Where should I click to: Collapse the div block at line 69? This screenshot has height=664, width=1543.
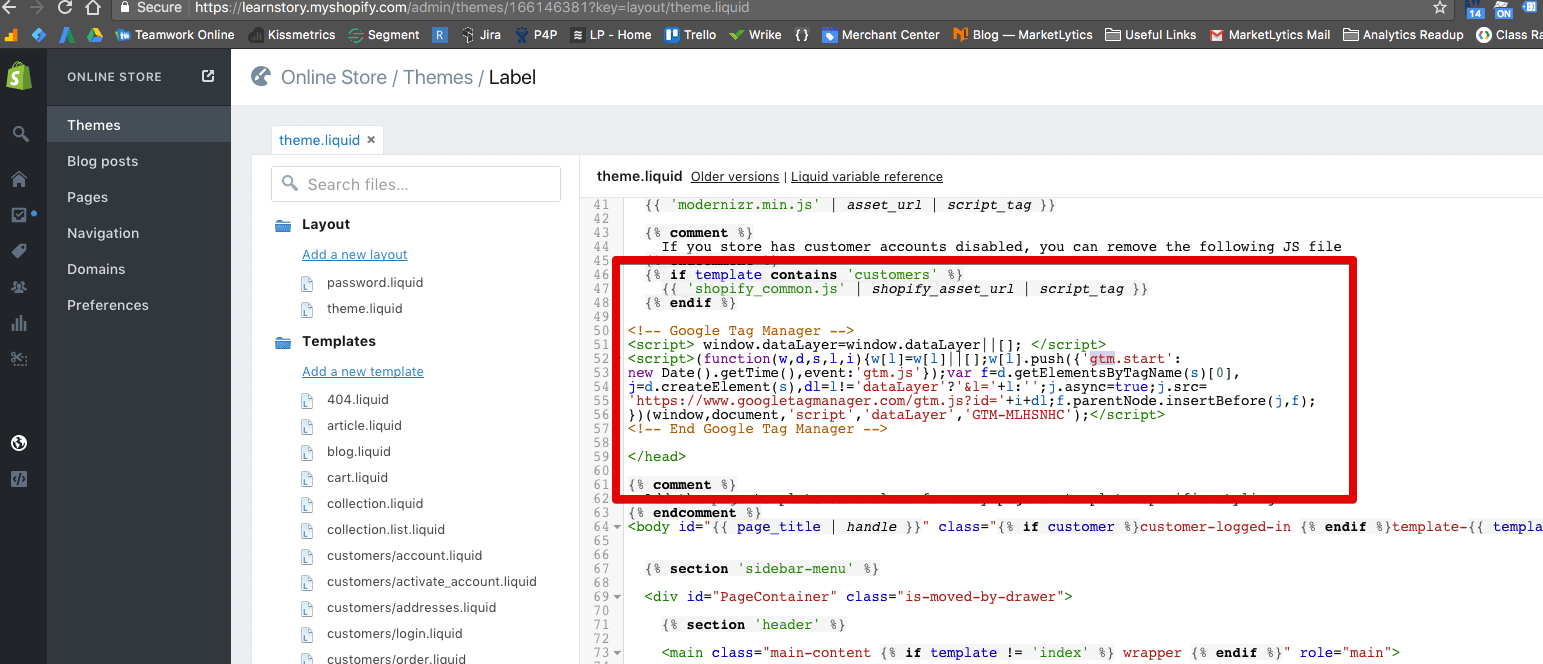(618, 596)
